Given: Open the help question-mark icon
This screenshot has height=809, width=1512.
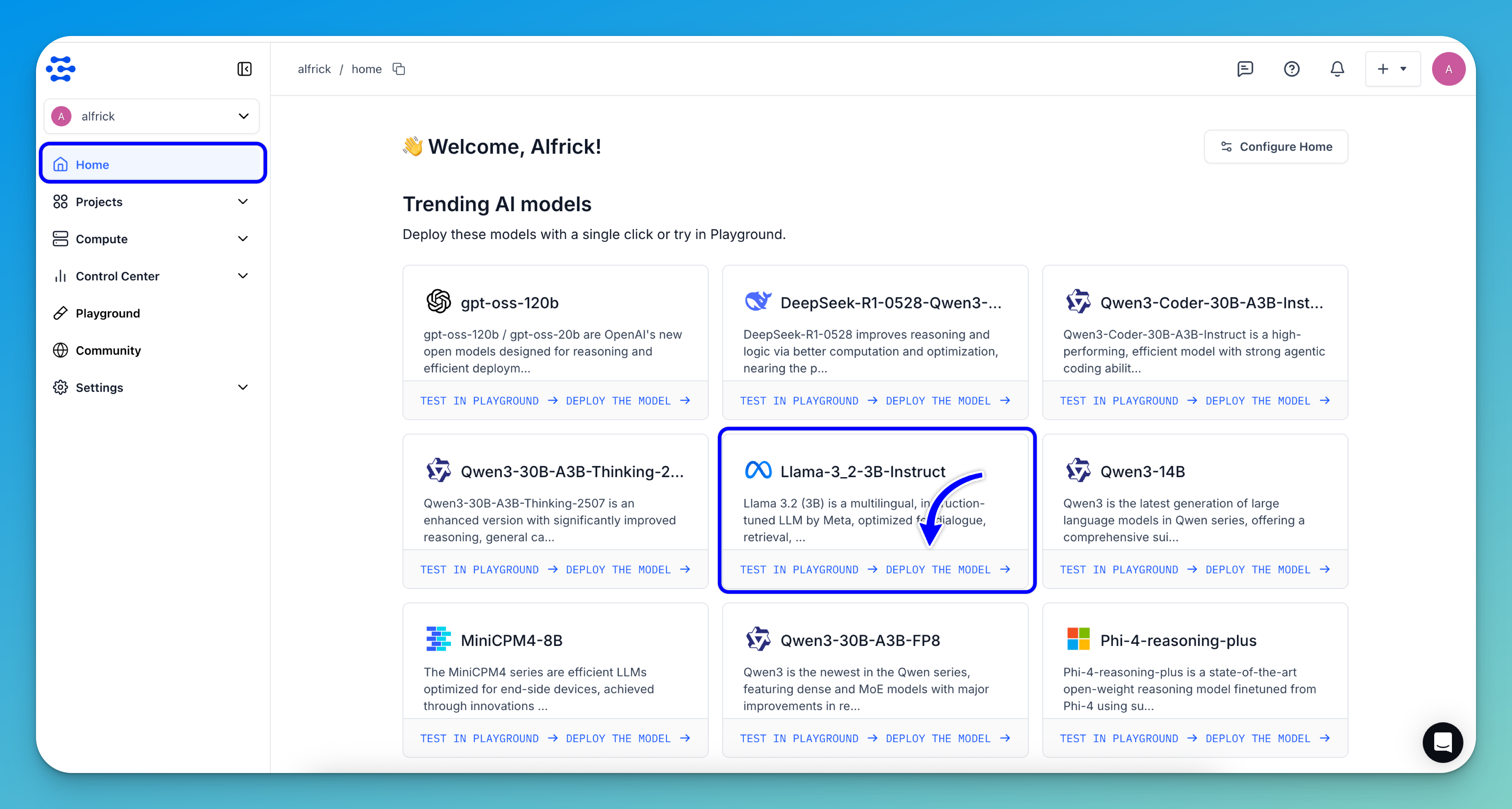Looking at the screenshot, I should (1291, 69).
